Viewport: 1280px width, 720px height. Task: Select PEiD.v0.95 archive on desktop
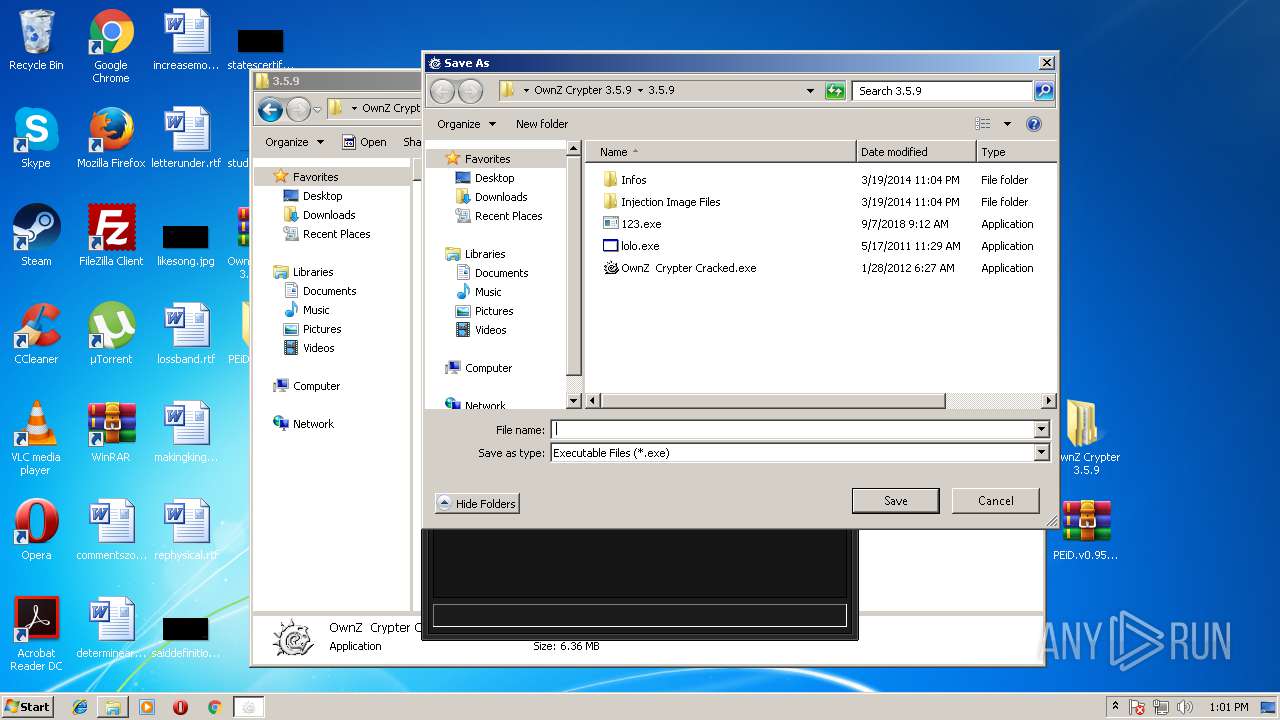pyautogui.click(x=1086, y=531)
